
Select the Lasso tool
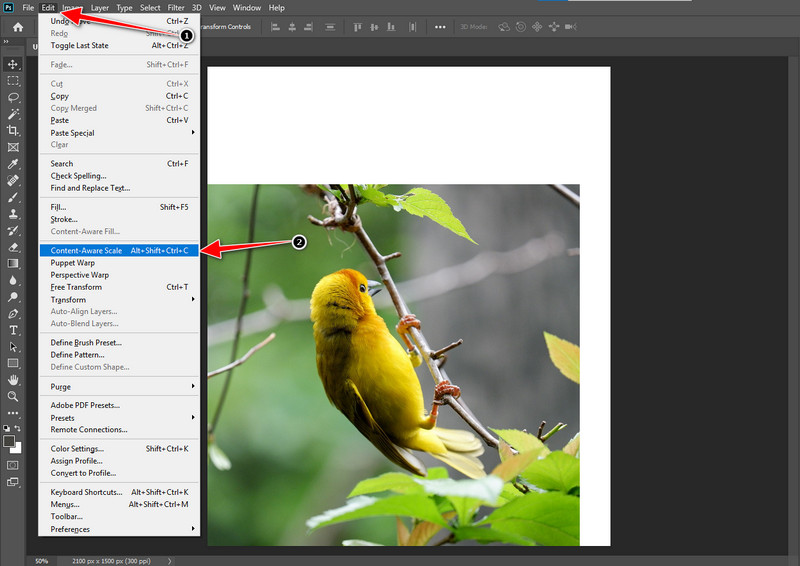(x=13, y=97)
